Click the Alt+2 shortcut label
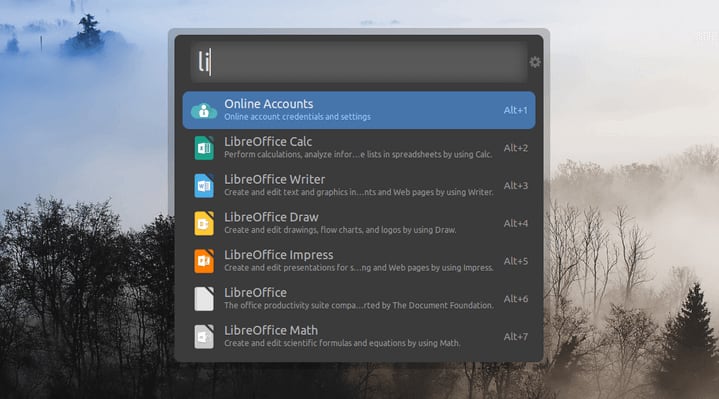The width and height of the screenshot is (719, 399). coord(516,148)
